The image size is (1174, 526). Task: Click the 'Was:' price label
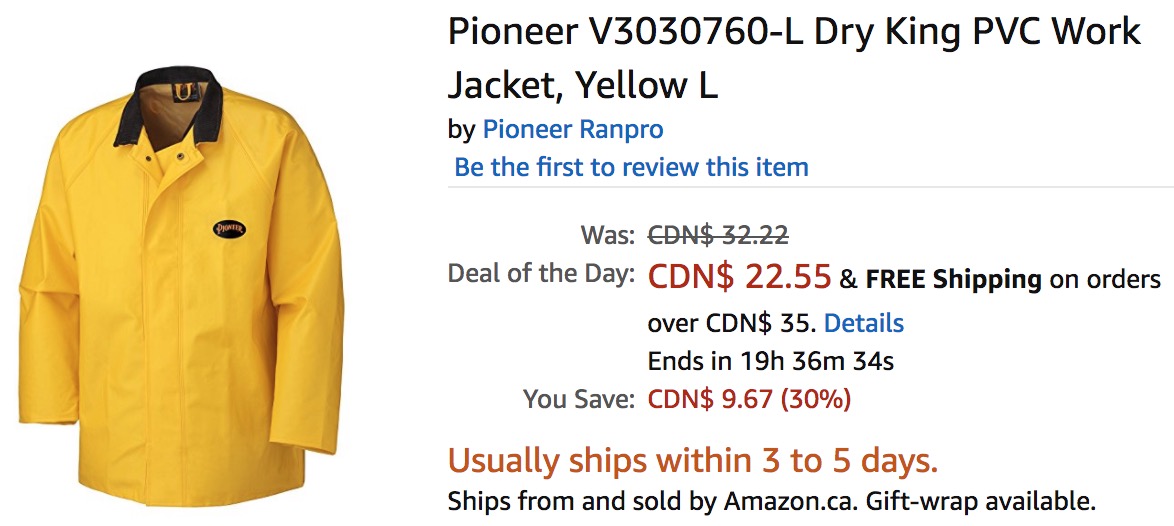(x=607, y=235)
